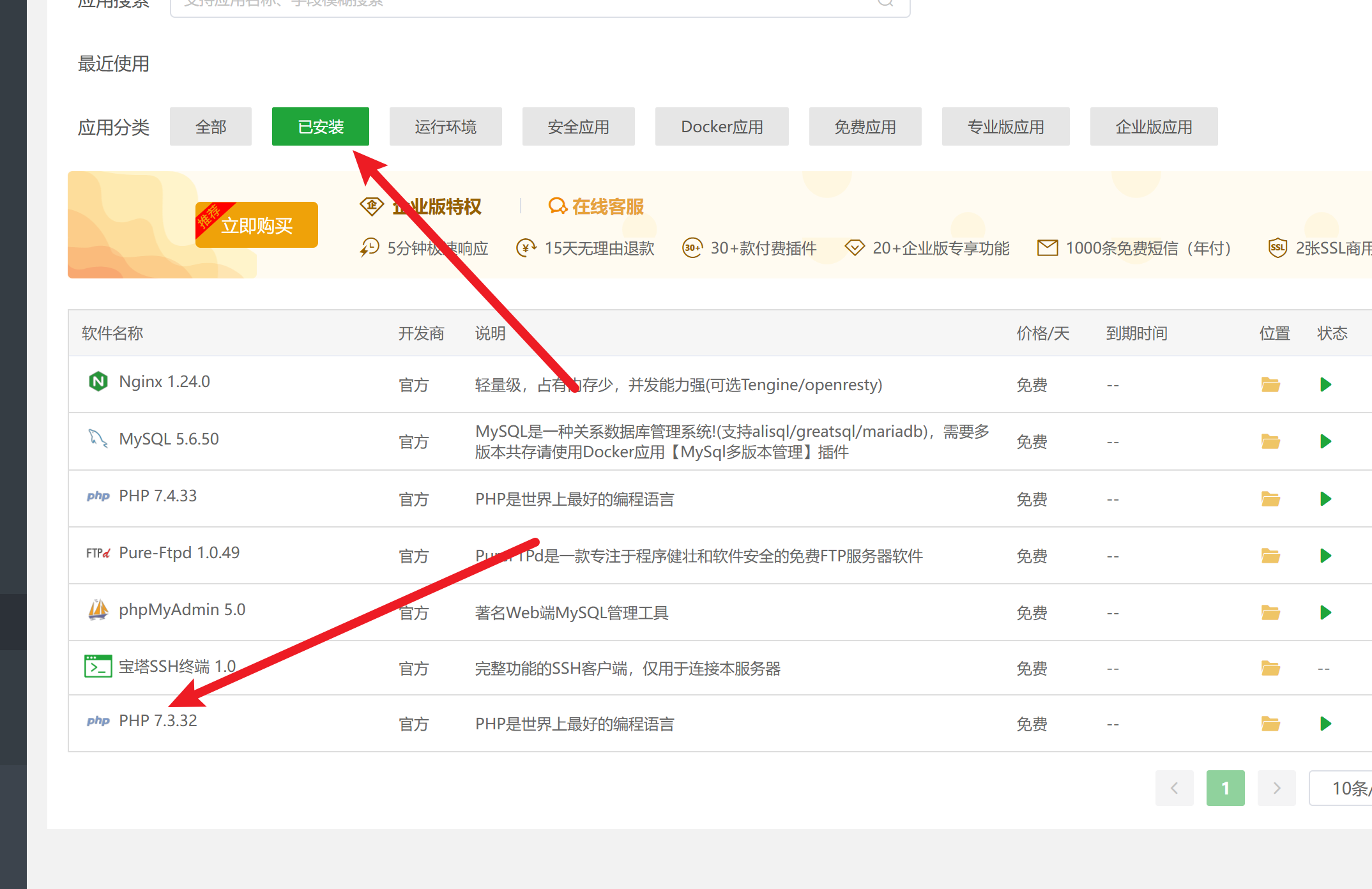Click the 在线客服 chat bubble icon

(558, 206)
